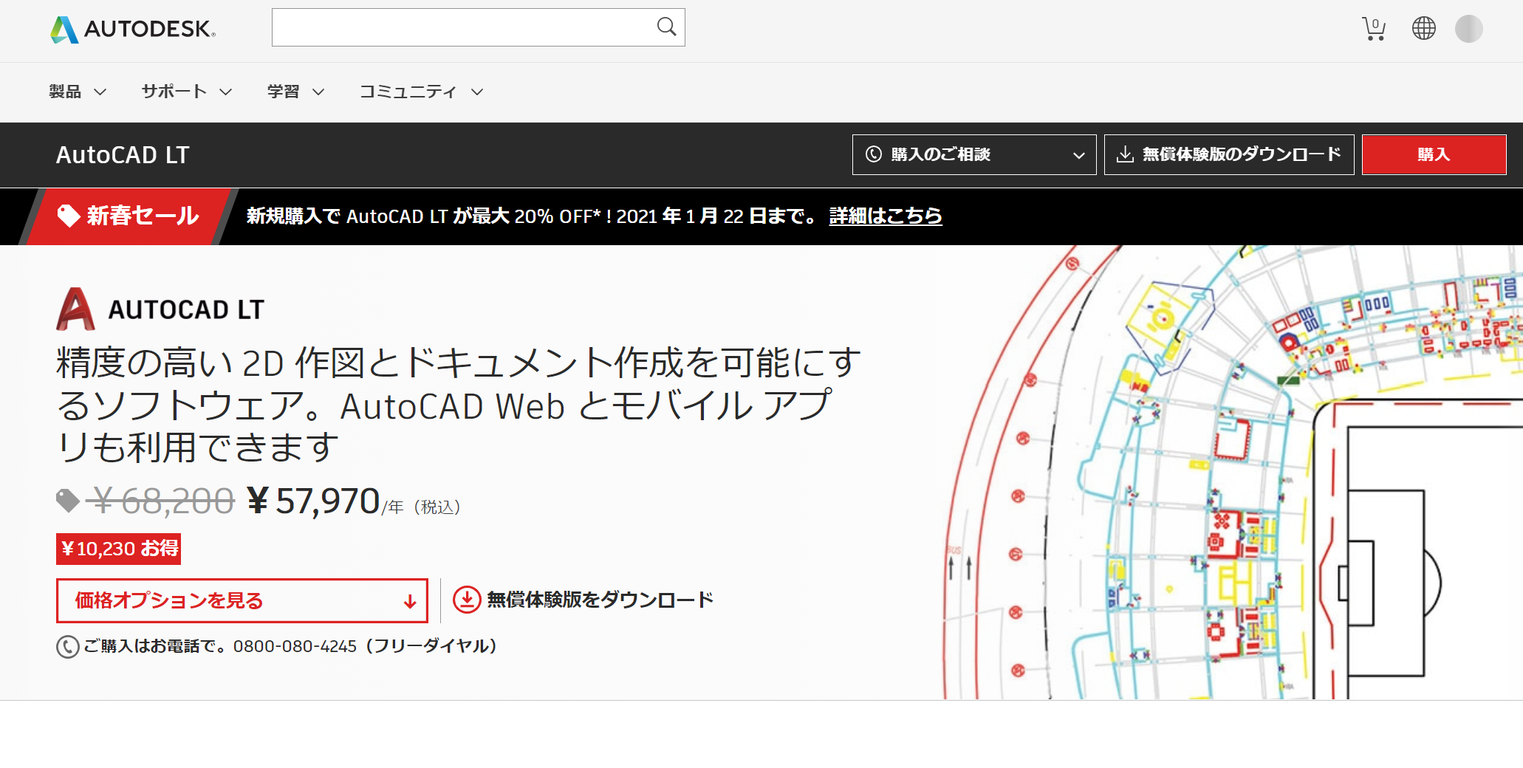Expand 価格オプションを見る dropdown
1523x768 pixels.
pyautogui.click(x=242, y=601)
